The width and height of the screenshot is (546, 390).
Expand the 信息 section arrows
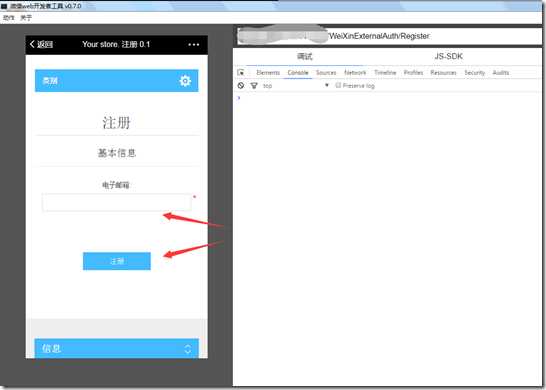click(188, 349)
